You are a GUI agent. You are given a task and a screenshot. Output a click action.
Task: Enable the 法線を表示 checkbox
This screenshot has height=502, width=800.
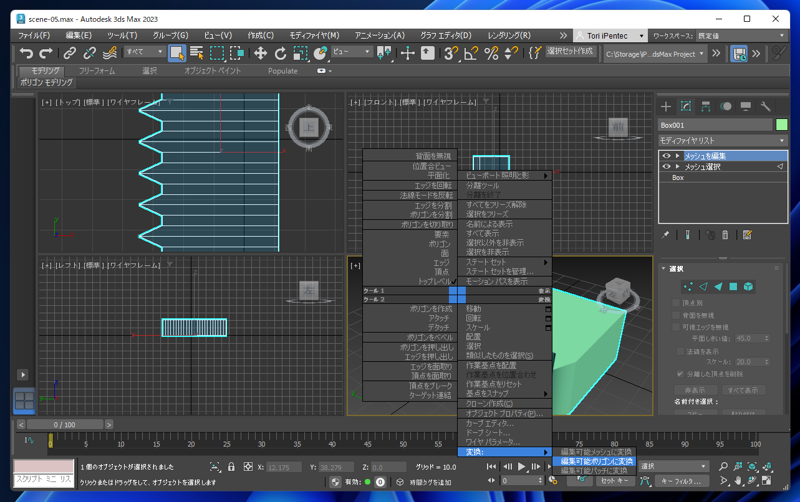coord(680,352)
